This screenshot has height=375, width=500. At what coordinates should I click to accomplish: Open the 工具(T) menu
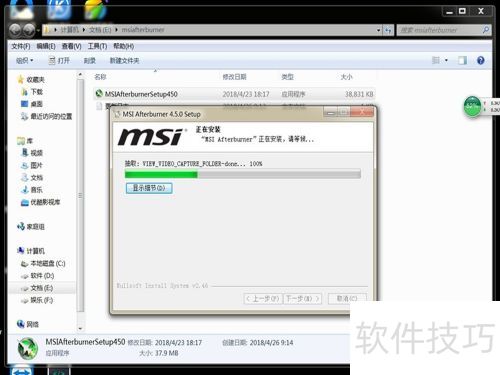[x=97, y=46]
